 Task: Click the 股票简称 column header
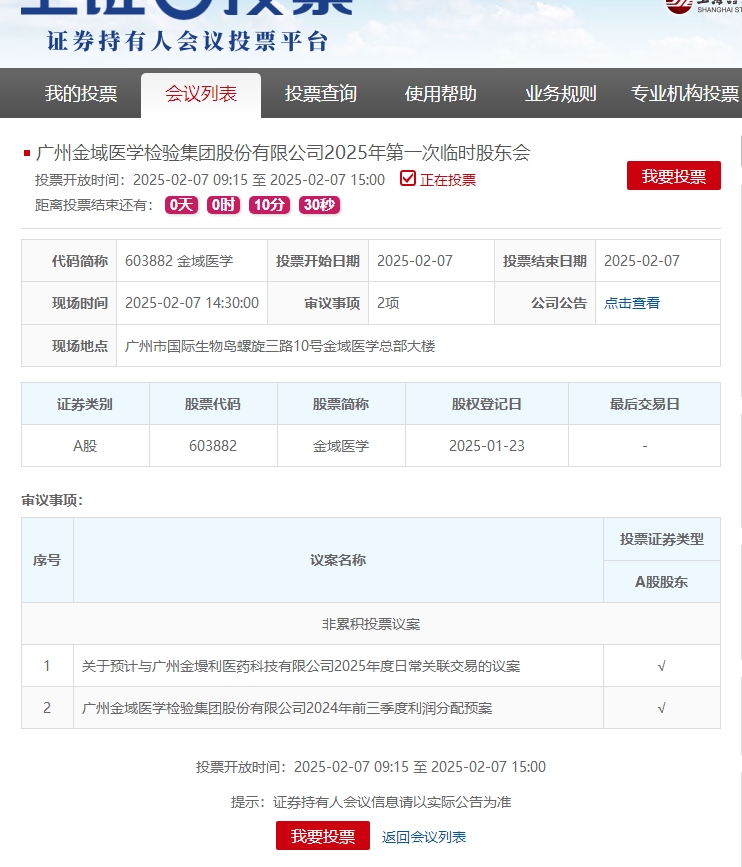point(341,404)
